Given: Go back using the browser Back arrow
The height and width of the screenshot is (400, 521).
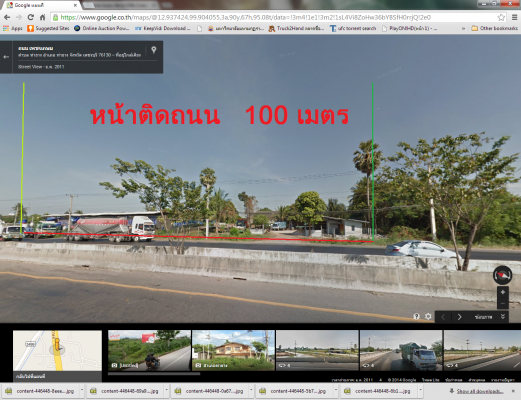Looking at the screenshot, I should coord(7,17).
